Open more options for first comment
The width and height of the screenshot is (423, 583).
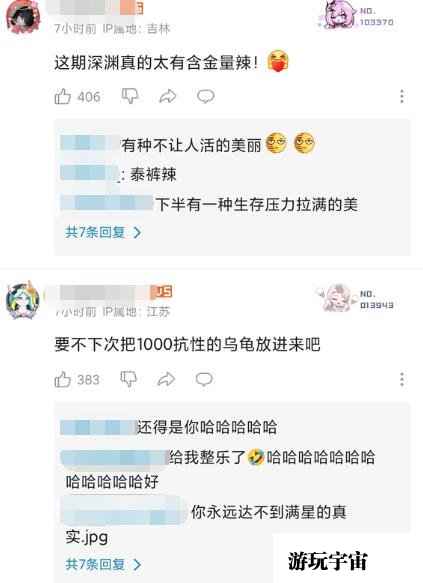402,96
